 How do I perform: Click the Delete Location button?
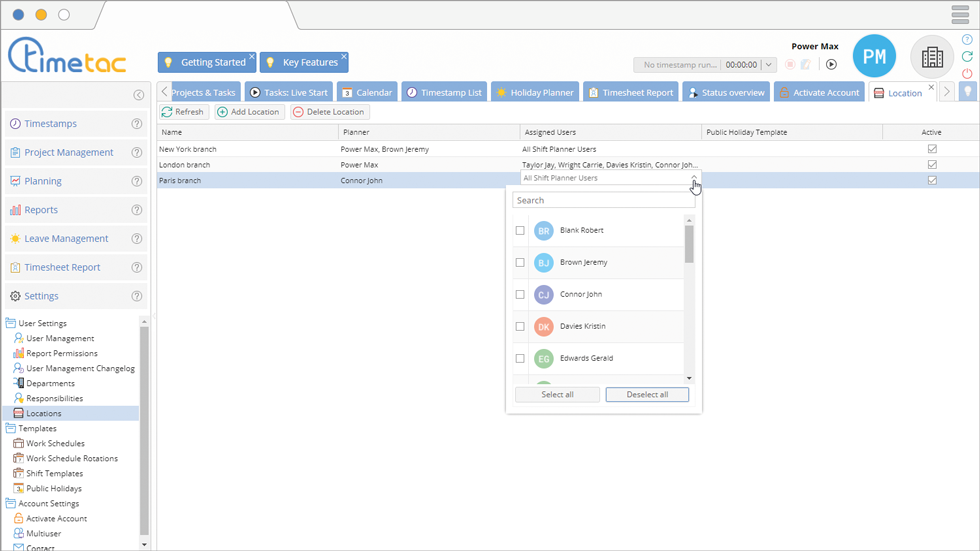(x=329, y=112)
